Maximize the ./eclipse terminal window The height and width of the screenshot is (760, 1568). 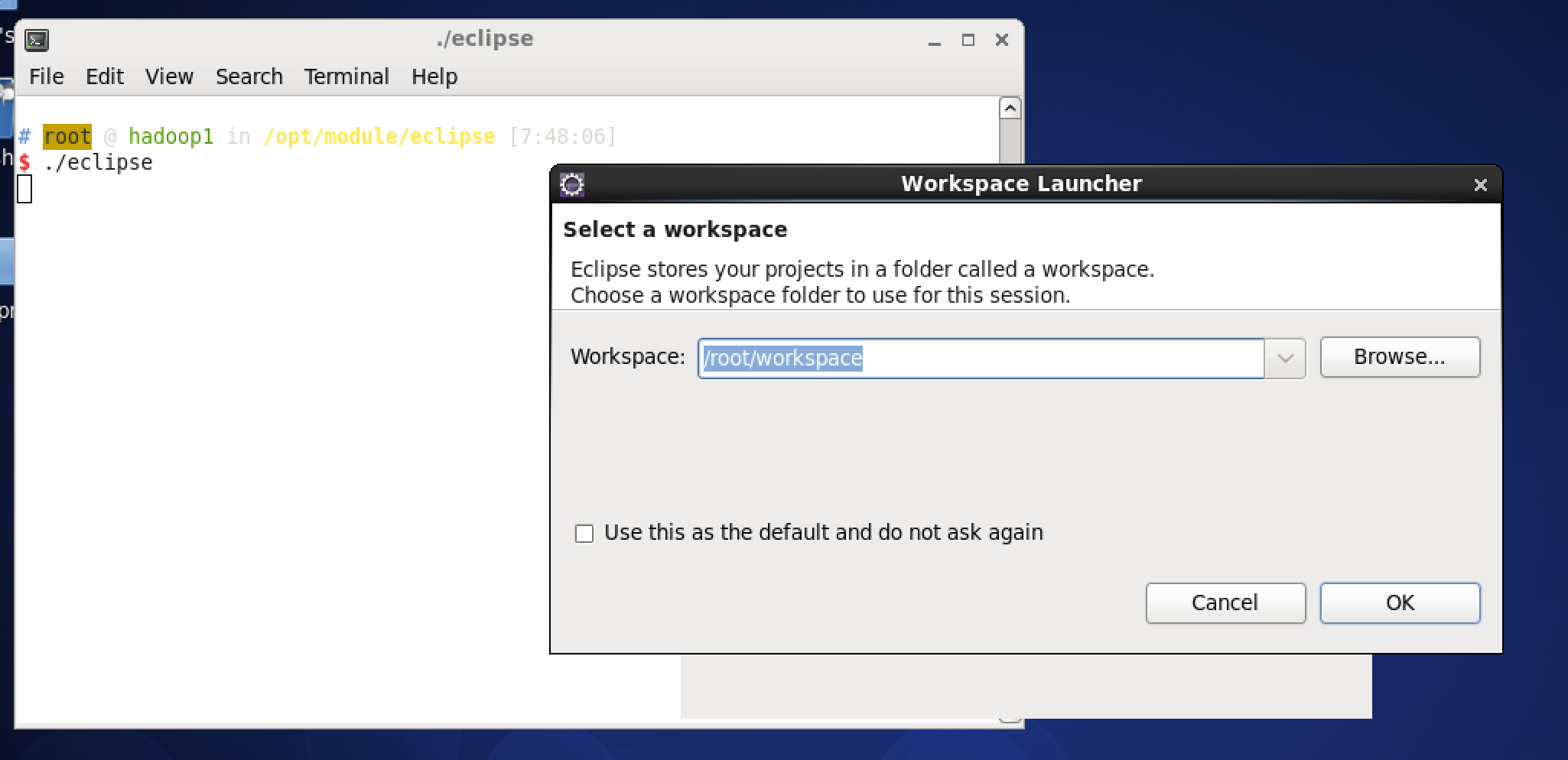[968, 40]
